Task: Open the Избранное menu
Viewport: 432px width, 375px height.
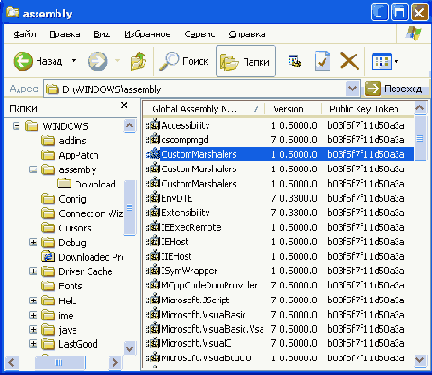Action: click(x=147, y=34)
